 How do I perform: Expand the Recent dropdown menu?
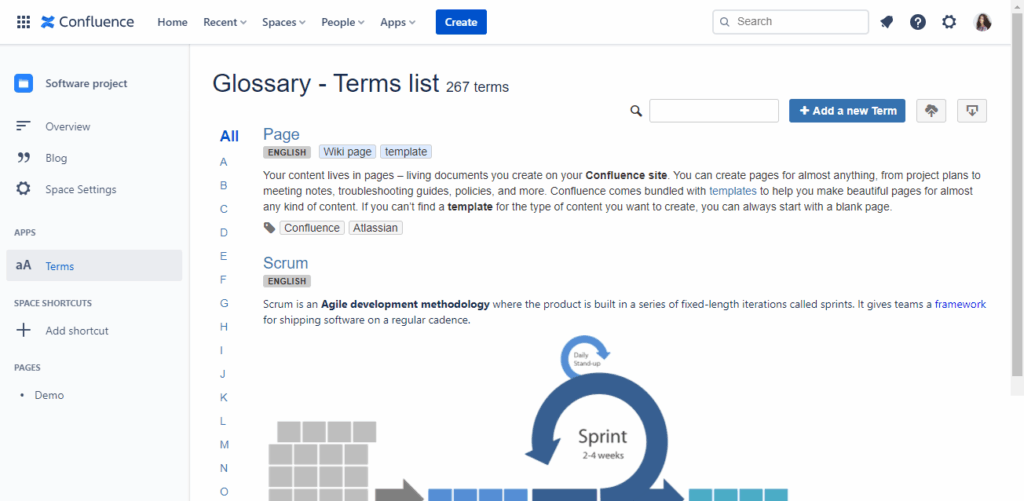[x=225, y=22]
